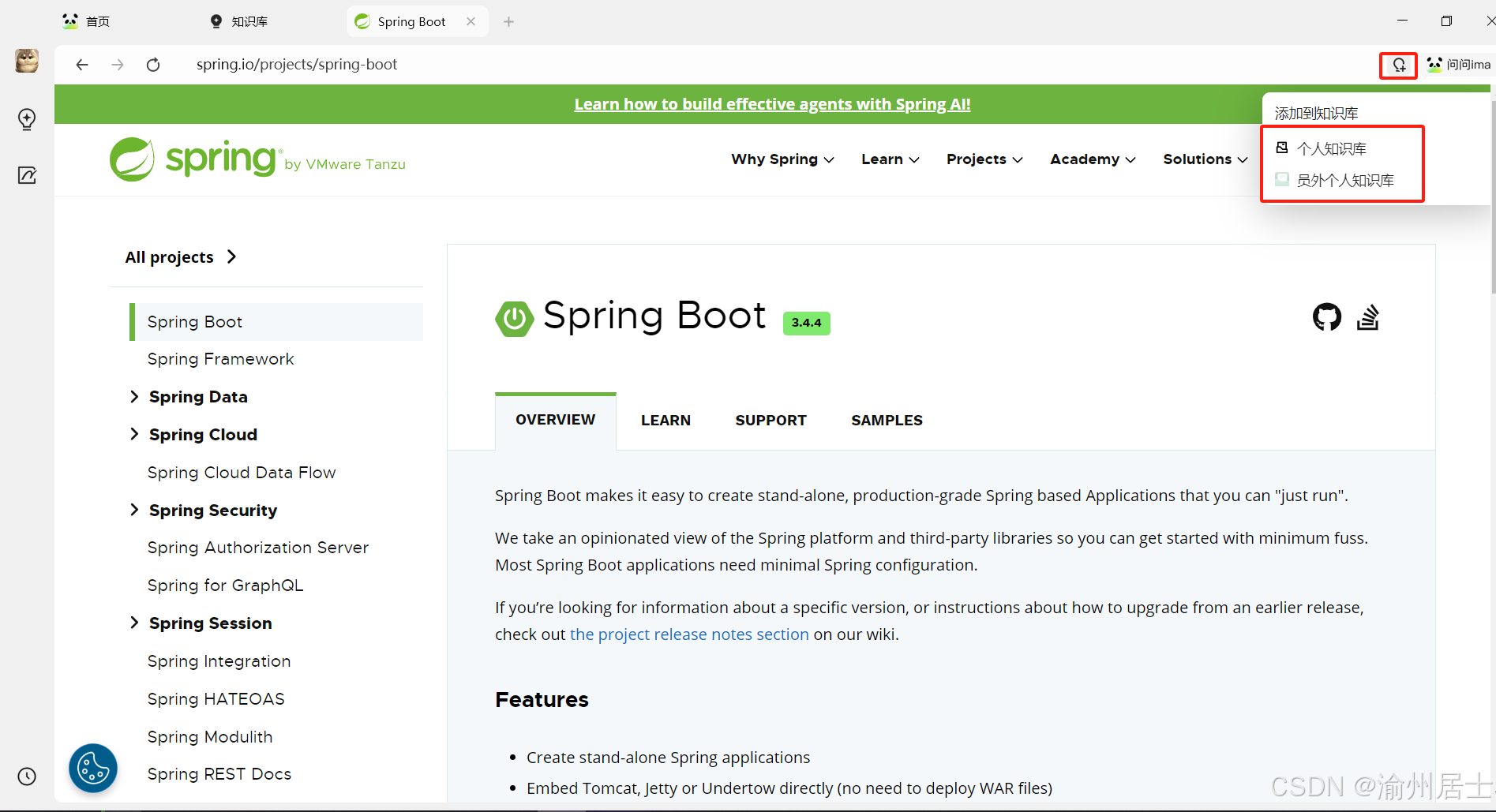Expand the Solutions navigation menu
The height and width of the screenshot is (812, 1496).
(x=1205, y=159)
